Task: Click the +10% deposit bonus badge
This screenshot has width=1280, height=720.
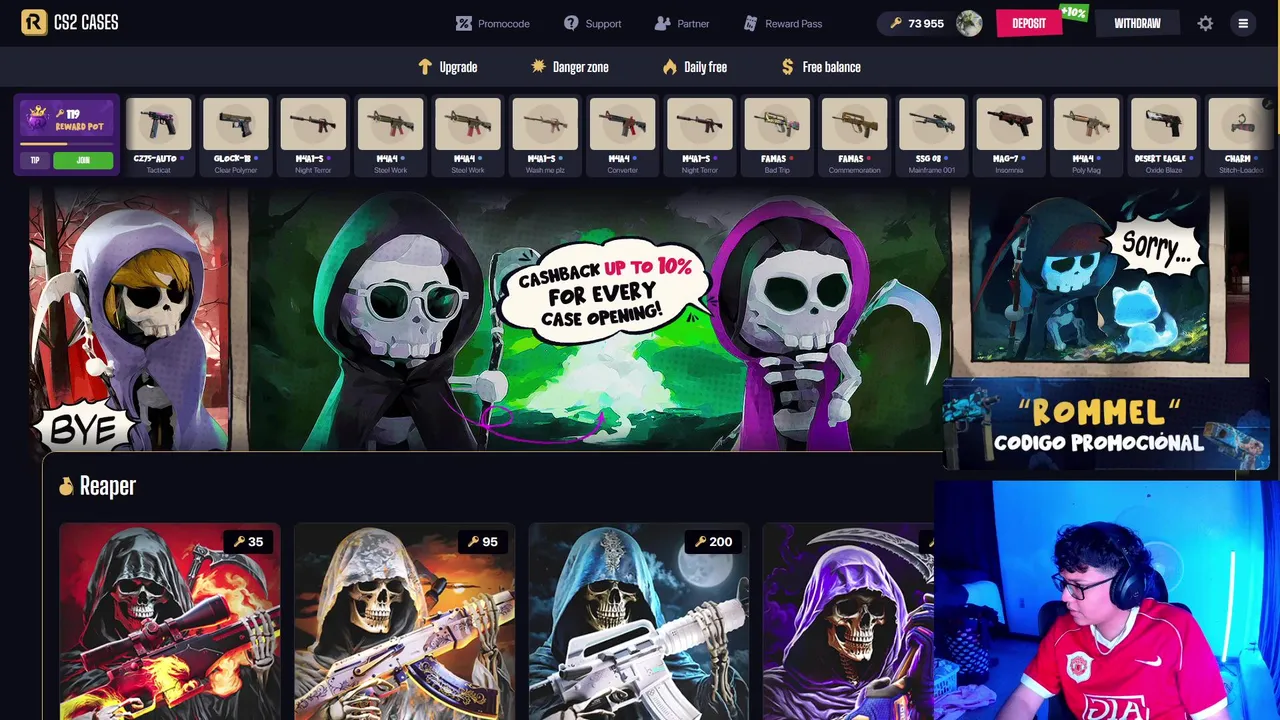Action: (x=1073, y=13)
